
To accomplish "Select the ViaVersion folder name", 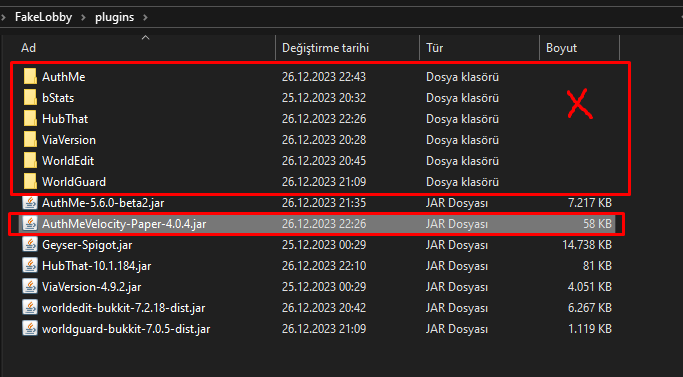I will click(69, 140).
